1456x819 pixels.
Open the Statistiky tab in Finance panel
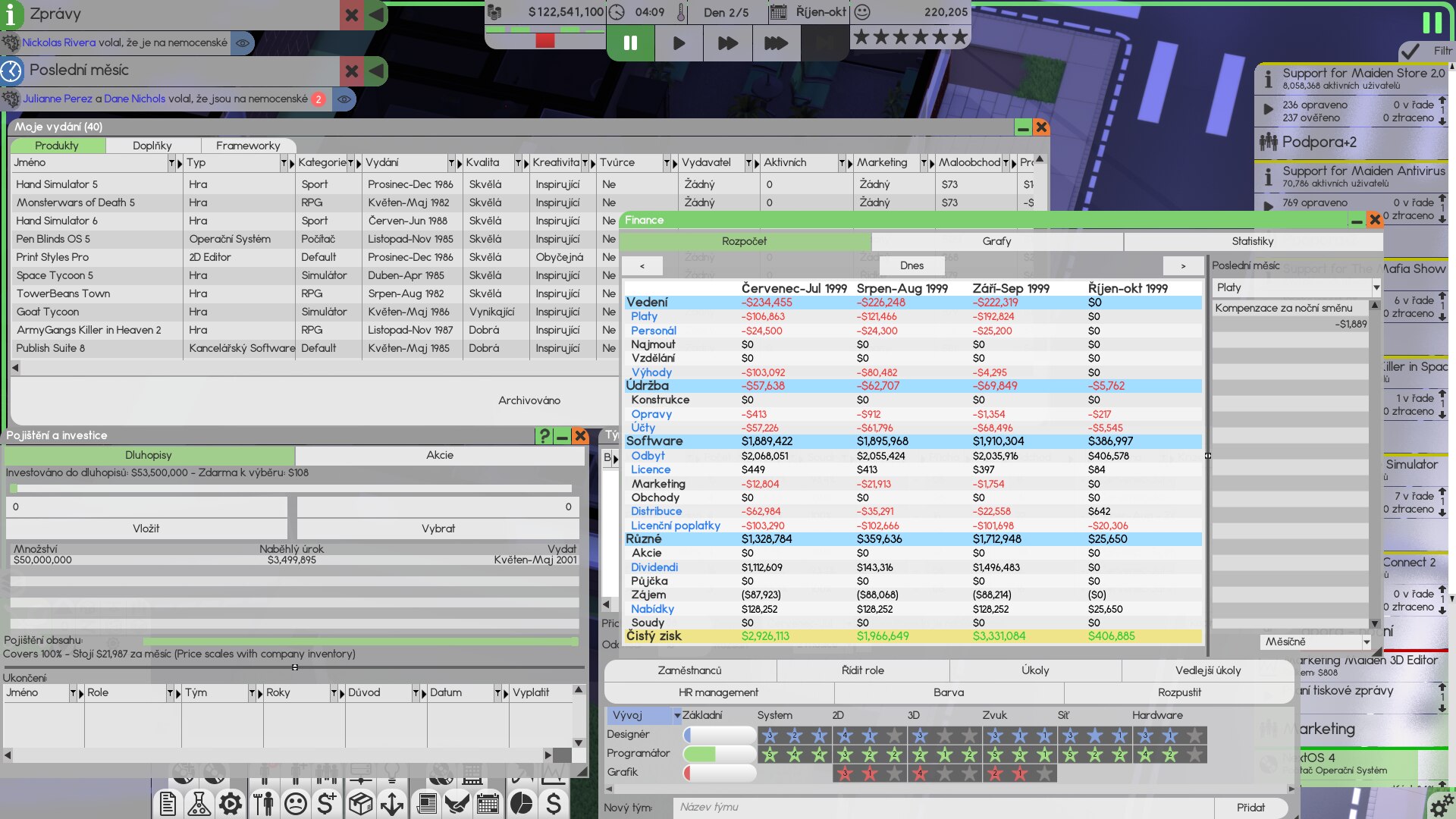pos(1252,241)
